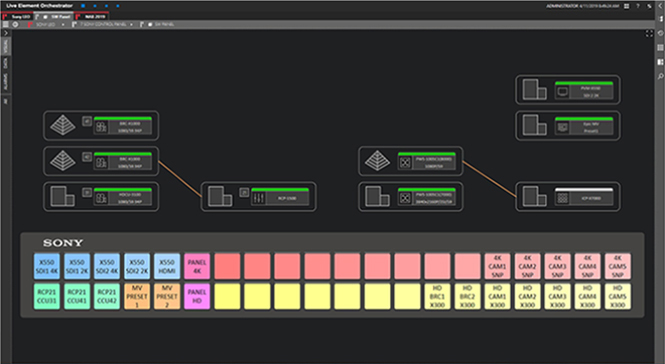Open the search magnifier in right sidebar

(660, 76)
